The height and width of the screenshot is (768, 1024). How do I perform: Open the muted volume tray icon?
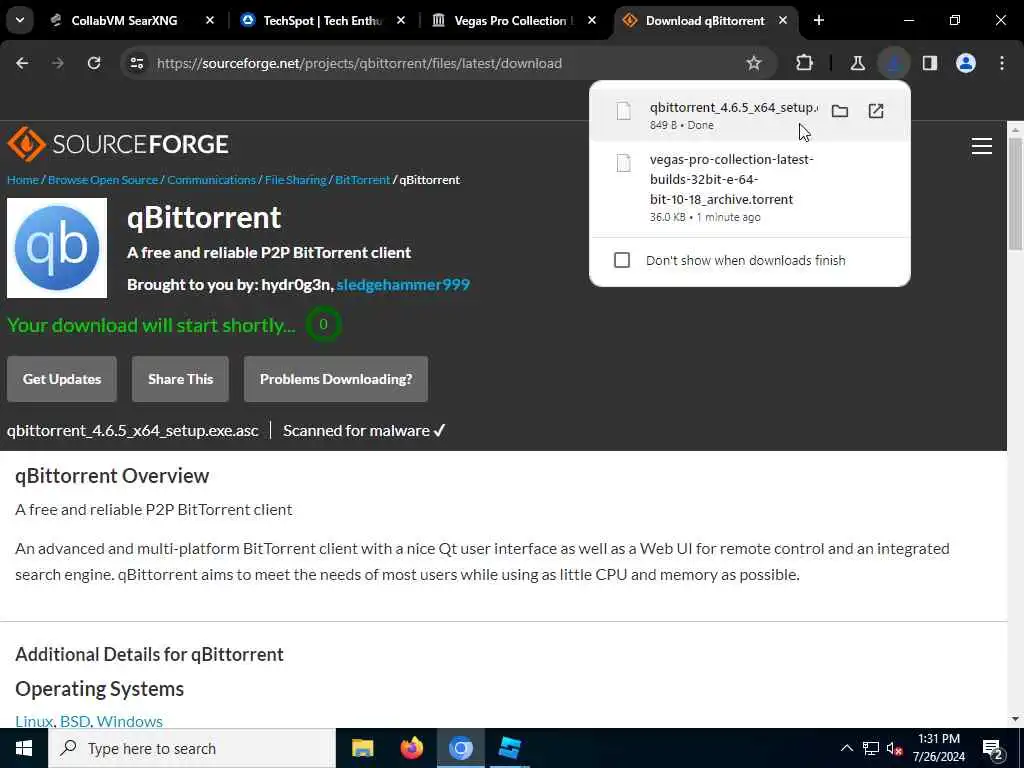click(x=894, y=748)
